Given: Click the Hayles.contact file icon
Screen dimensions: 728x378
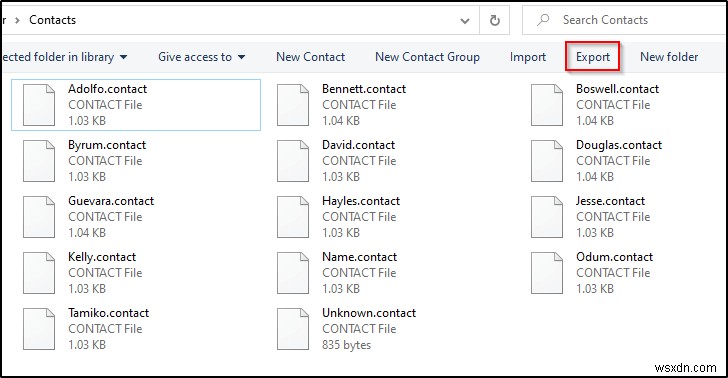Looking at the screenshot, I should (x=293, y=217).
